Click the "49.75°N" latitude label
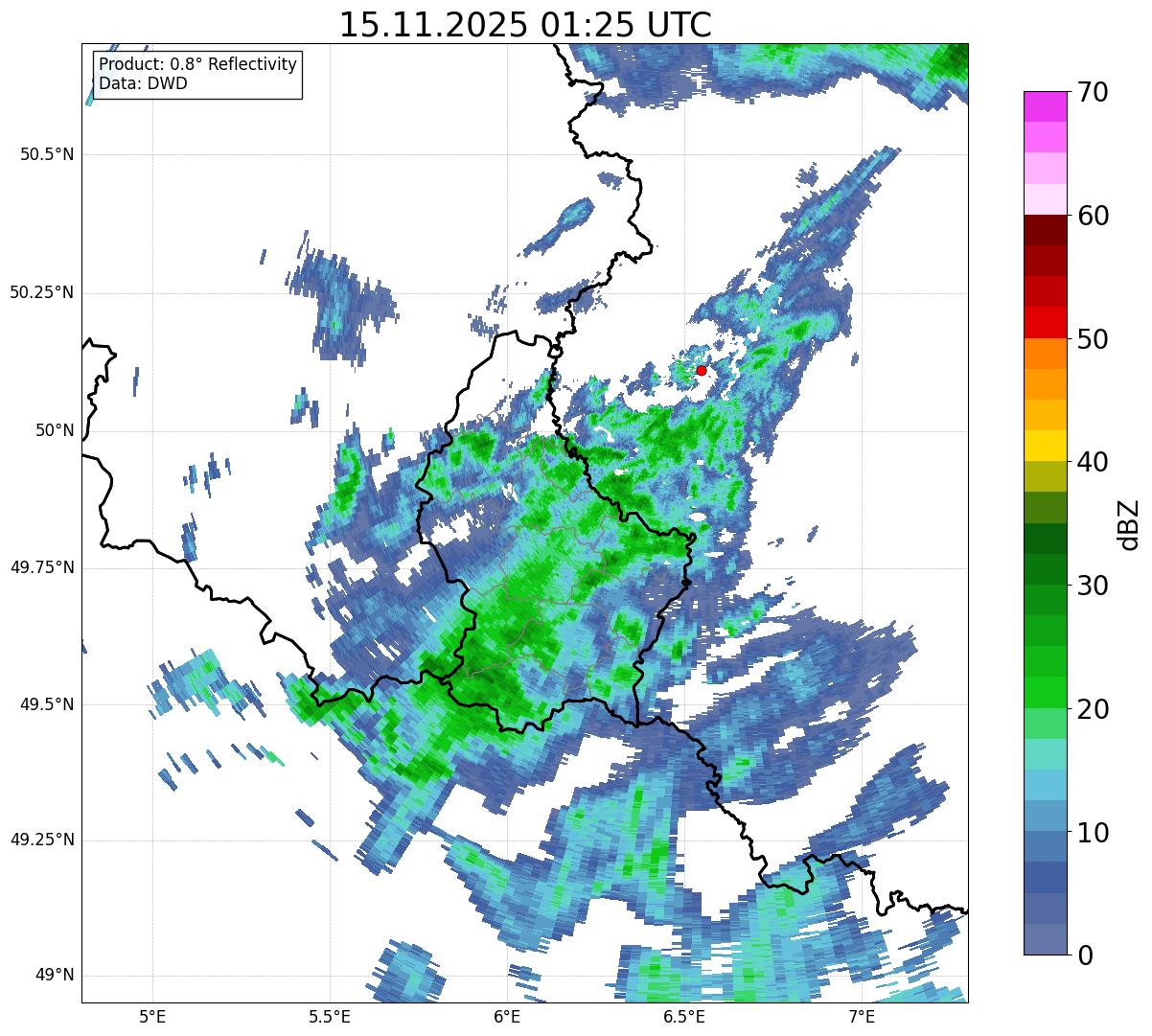The image size is (1152, 1036). coord(42,567)
